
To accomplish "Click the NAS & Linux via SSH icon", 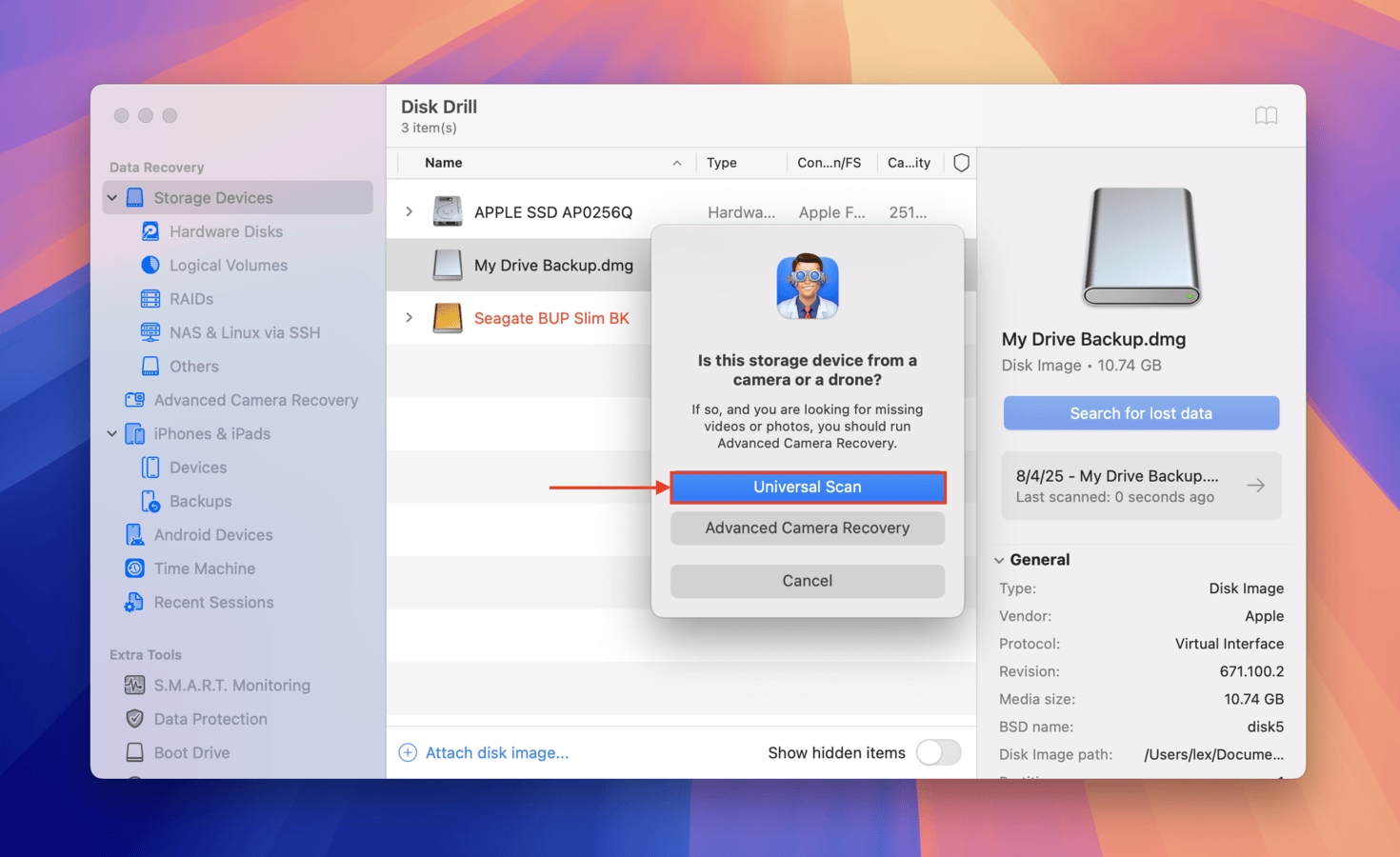I will pyautogui.click(x=150, y=332).
